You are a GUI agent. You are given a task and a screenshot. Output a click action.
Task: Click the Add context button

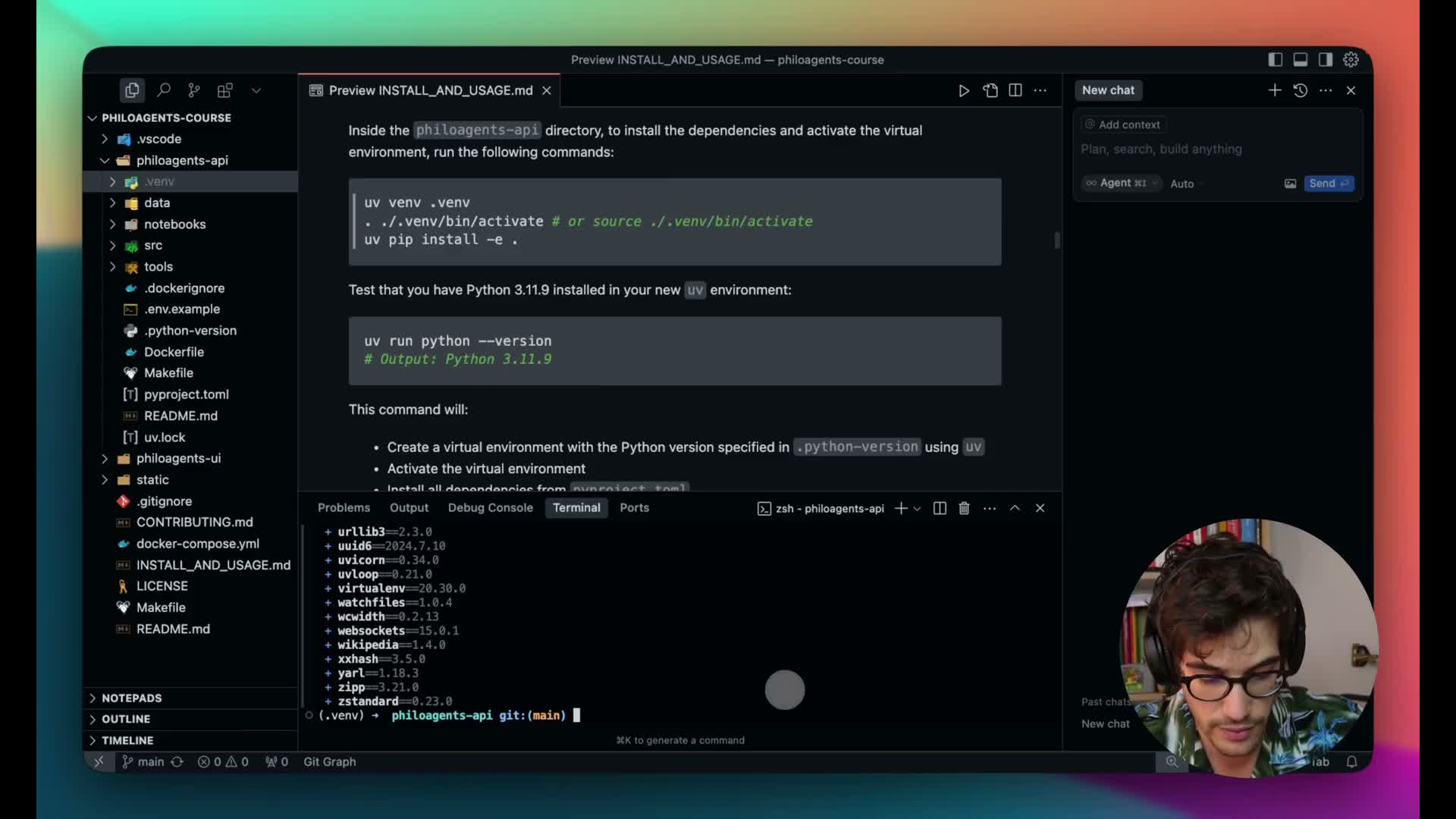tap(1122, 124)
